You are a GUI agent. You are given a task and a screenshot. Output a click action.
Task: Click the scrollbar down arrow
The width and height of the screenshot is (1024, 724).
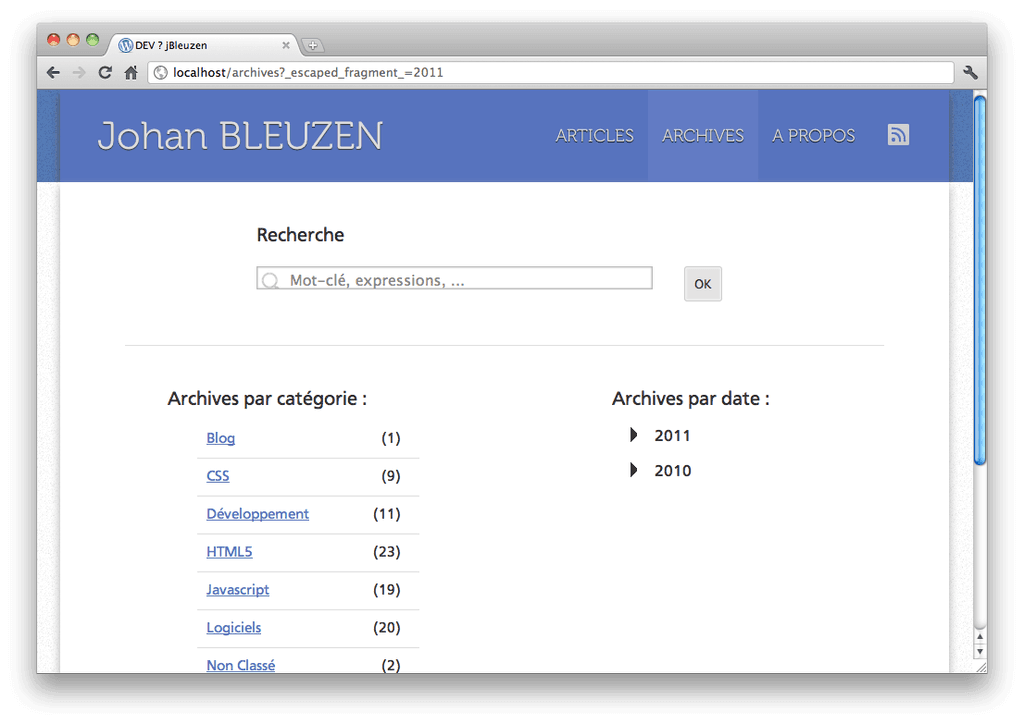coord(980,652)
